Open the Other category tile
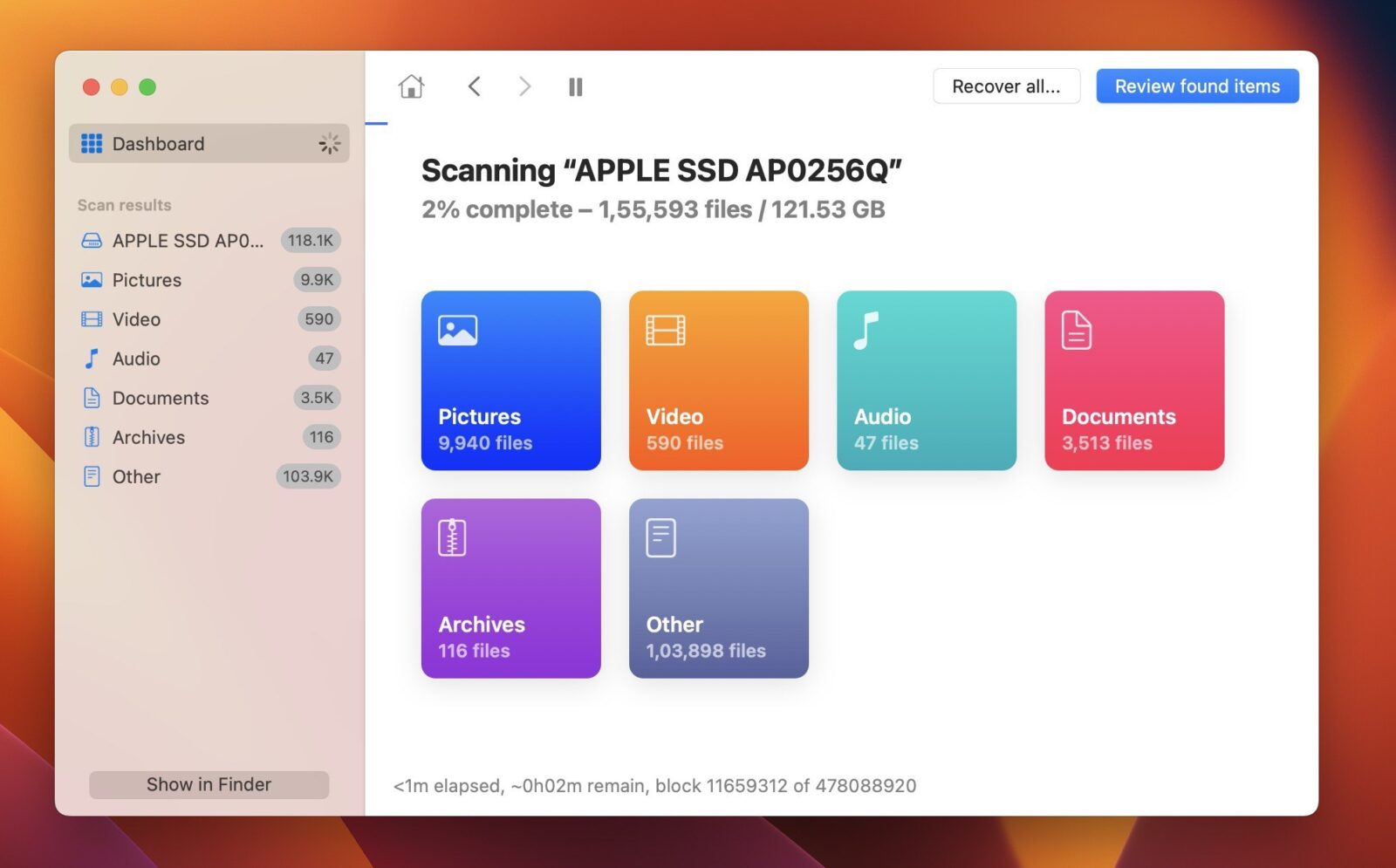The width and height of the screenshot is (1396, 868). (718, 589)
